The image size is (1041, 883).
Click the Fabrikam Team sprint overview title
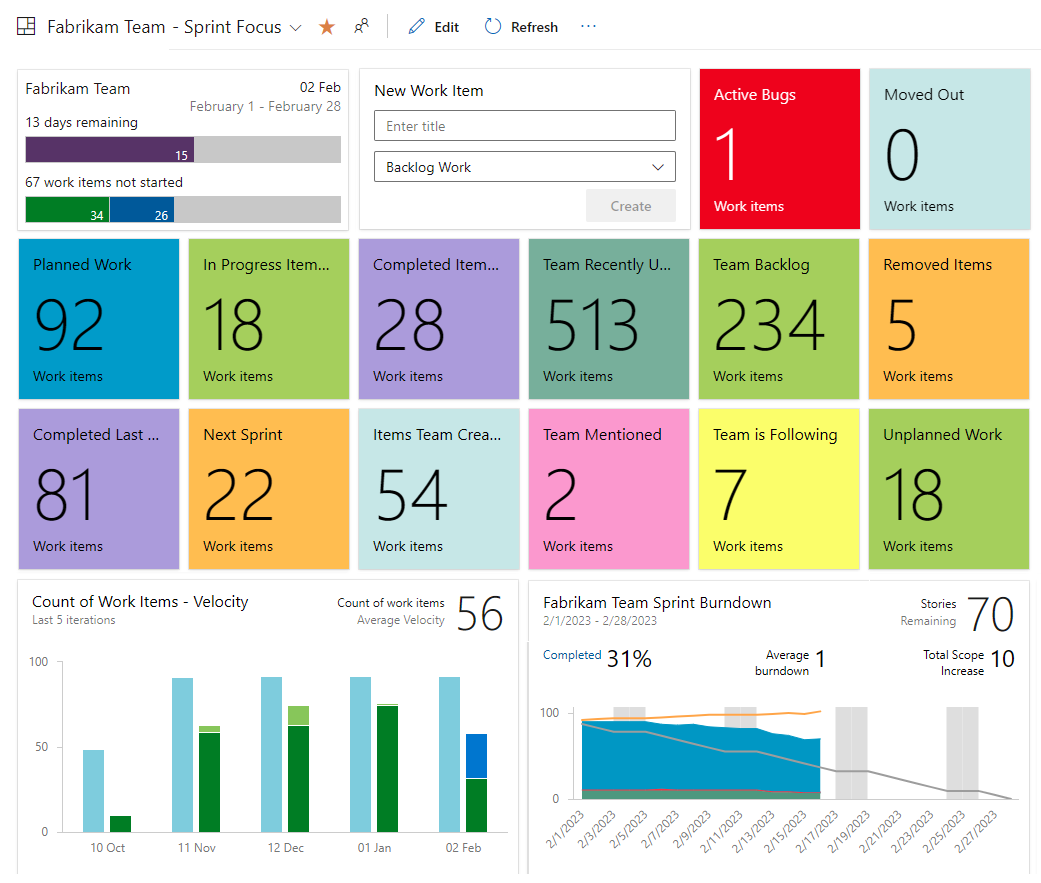78,89
